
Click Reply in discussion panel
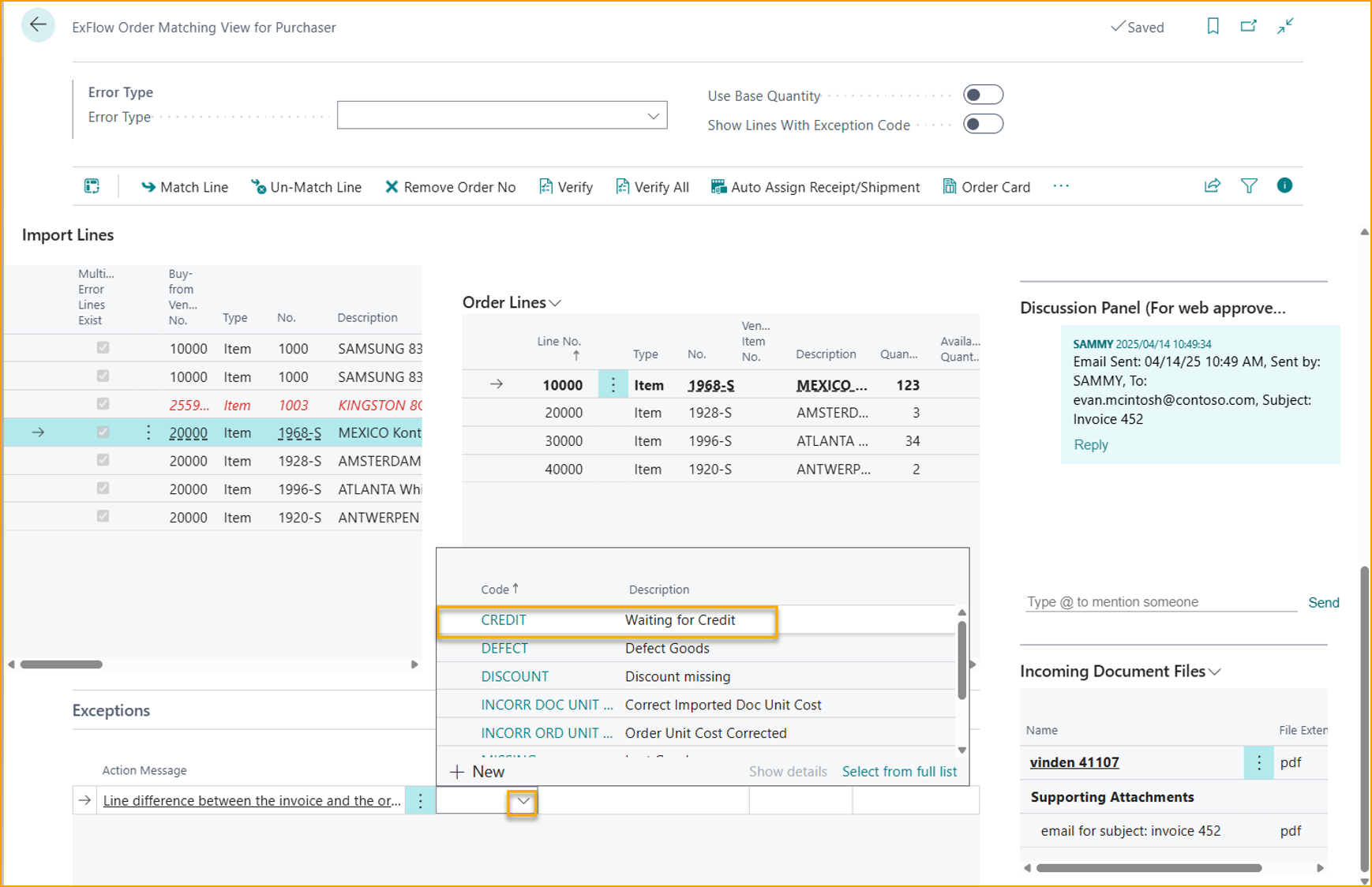pyautogui.click(x=1090, y=445)
